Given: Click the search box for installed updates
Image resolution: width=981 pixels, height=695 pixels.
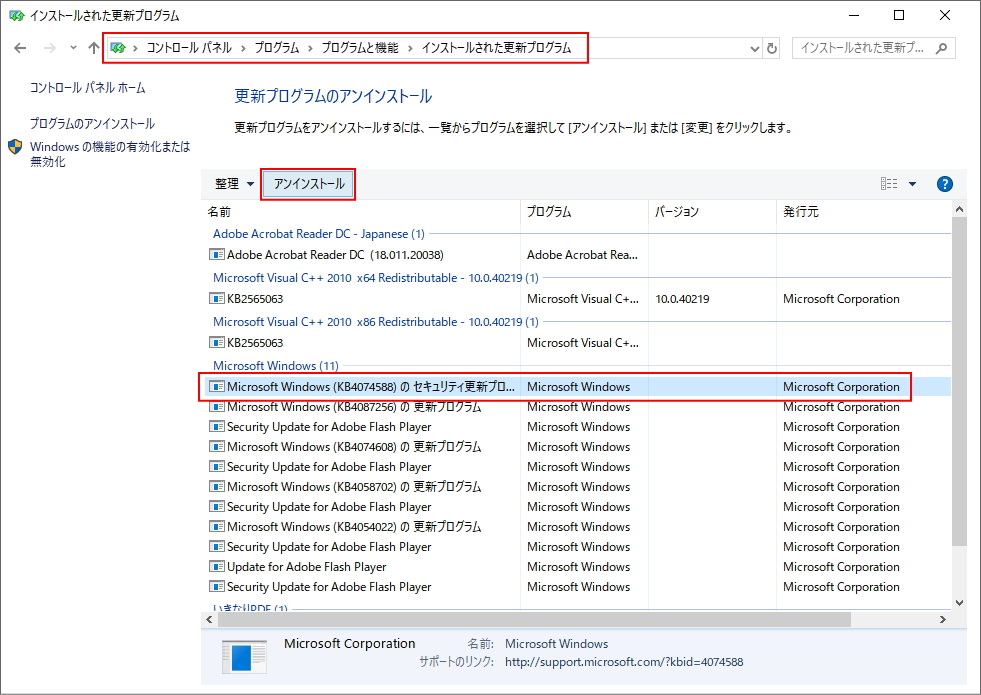Looking at the screenshot, I should (x=862, y=48).
